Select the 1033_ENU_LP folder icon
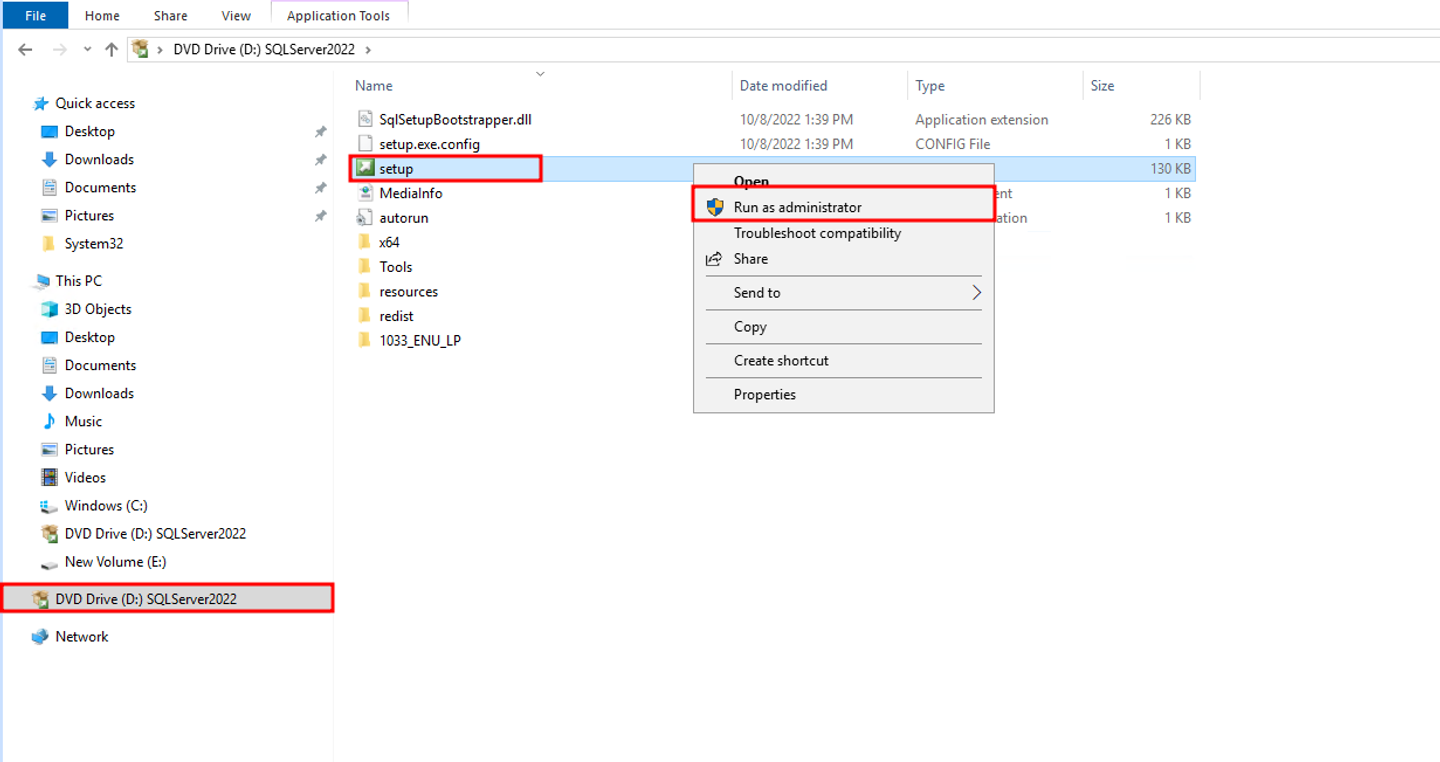 pyautogui.click(x=365, y=340)
